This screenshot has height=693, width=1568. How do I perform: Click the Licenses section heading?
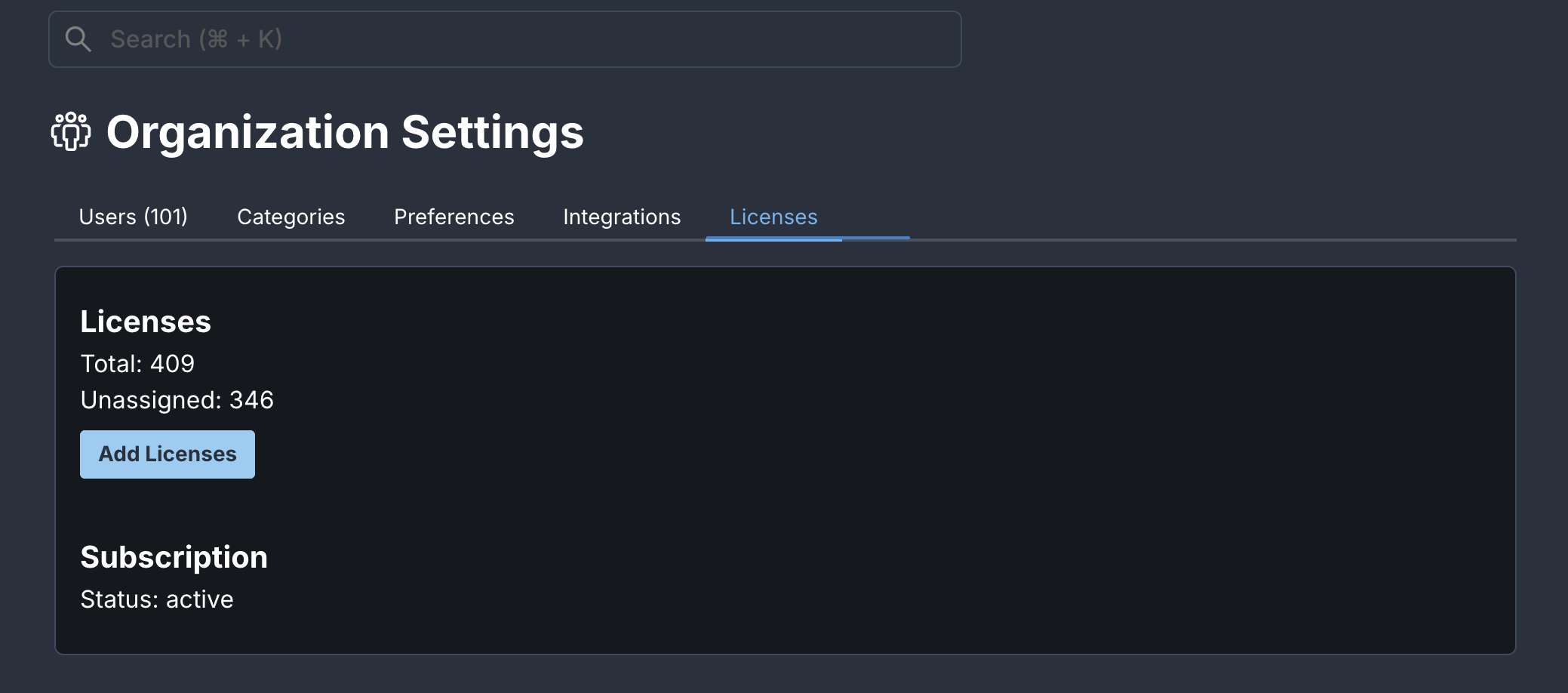tap(146, 321)
